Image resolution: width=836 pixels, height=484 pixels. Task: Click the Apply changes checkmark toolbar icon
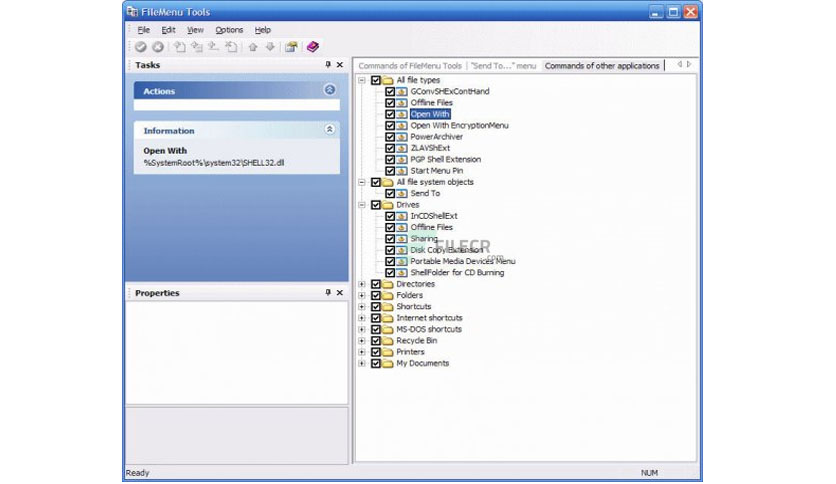pos(141,47)
